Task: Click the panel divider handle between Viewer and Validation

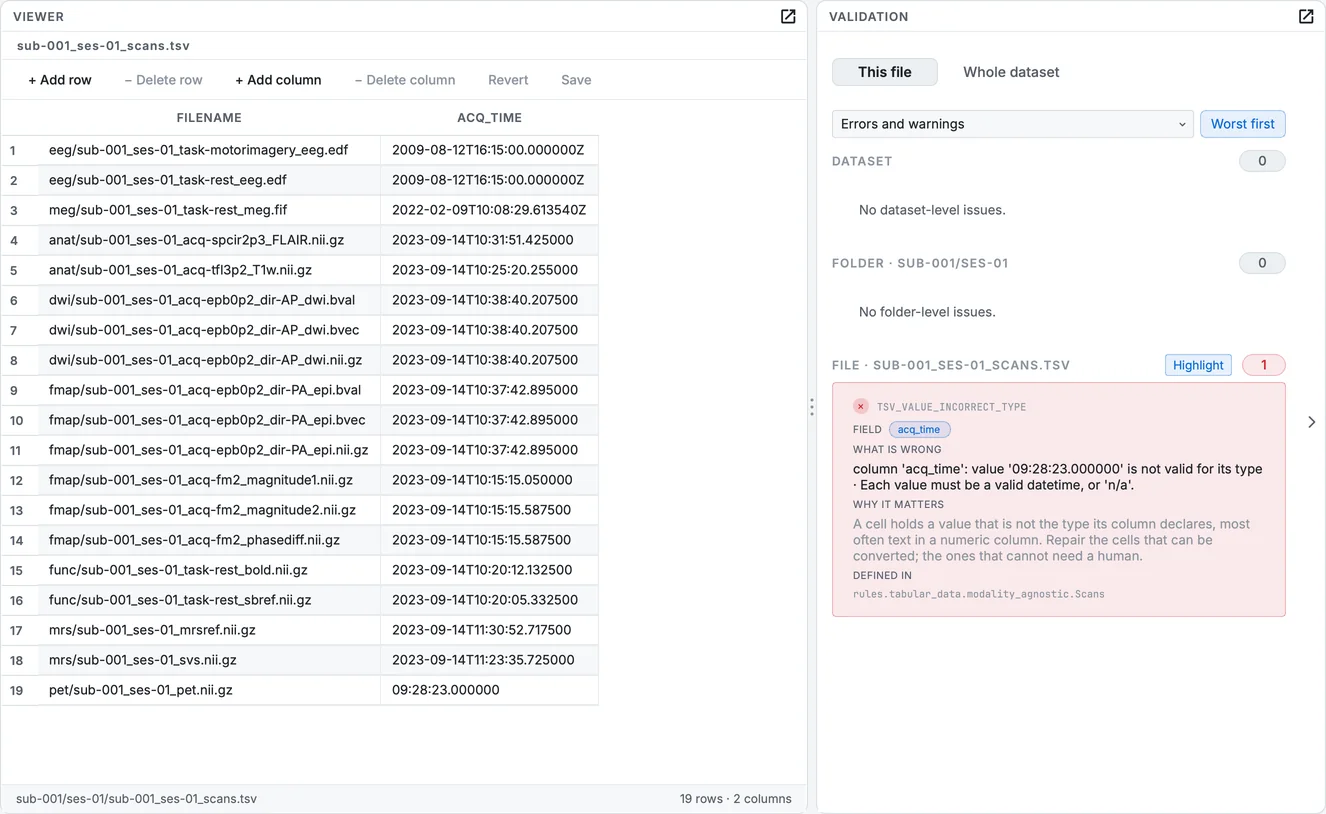Action: click(812, 407)
